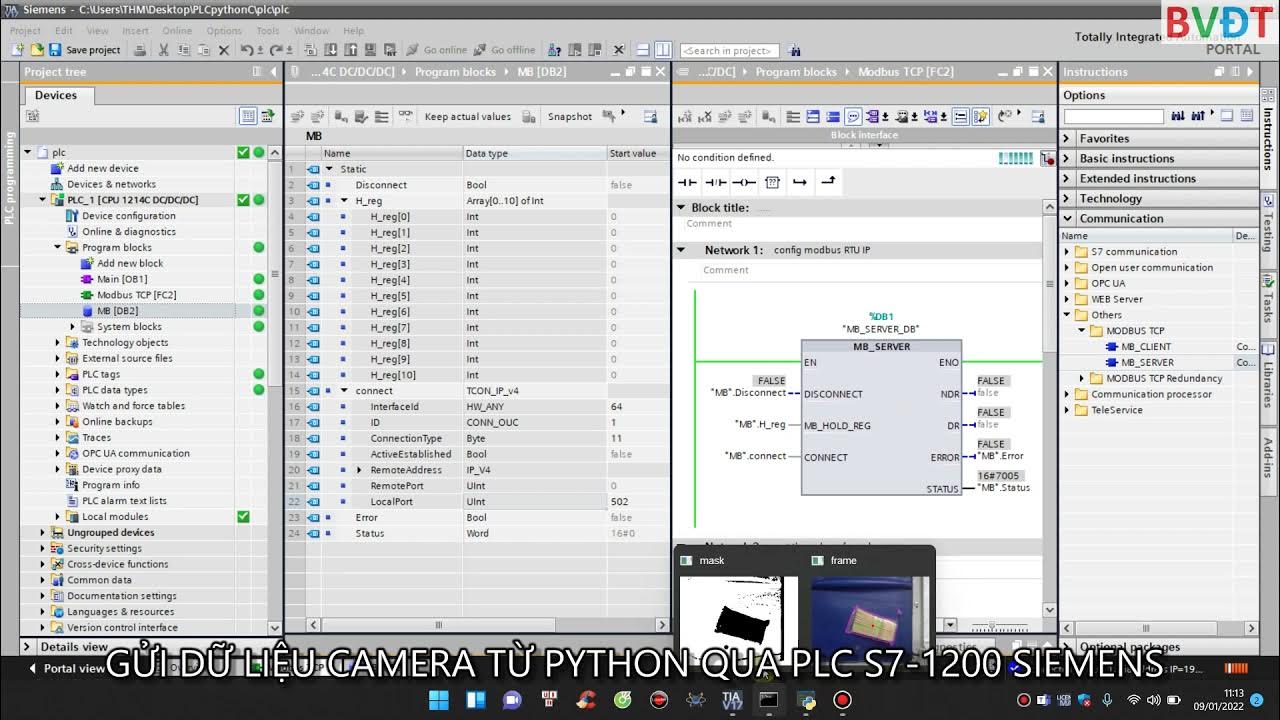Click the red record icon on the taskbar

(842, 700)
